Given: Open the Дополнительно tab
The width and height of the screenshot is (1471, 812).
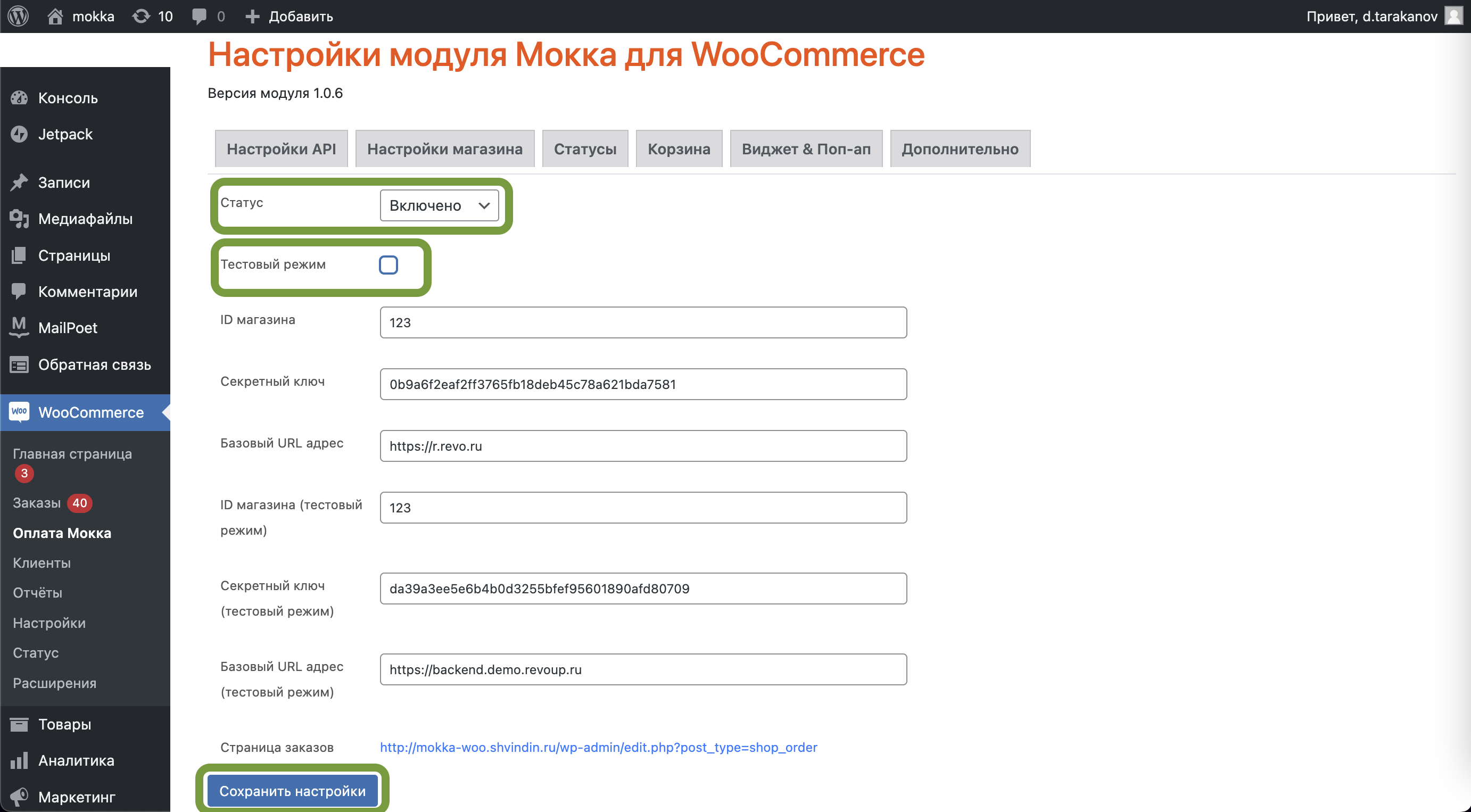Looking at the screenshot, I should (960, 149).
